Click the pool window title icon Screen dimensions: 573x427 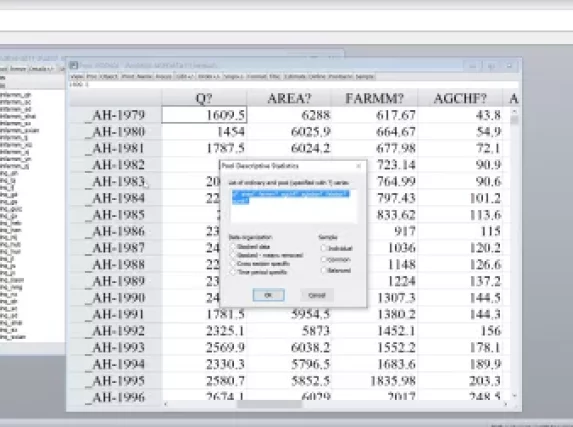click(73, 65)
